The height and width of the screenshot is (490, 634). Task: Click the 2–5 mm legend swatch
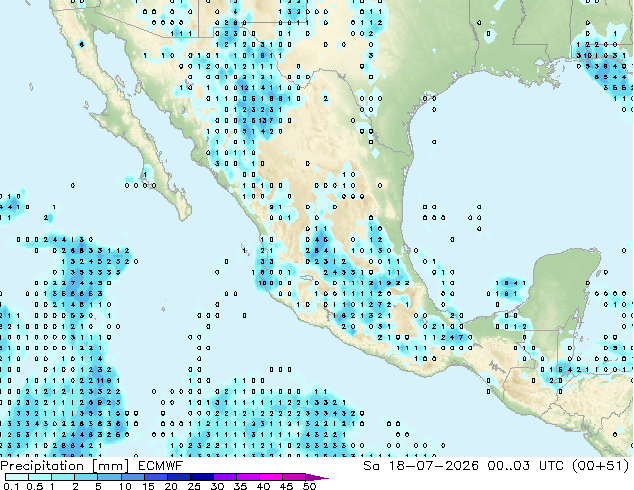click(x=86, y=477)
